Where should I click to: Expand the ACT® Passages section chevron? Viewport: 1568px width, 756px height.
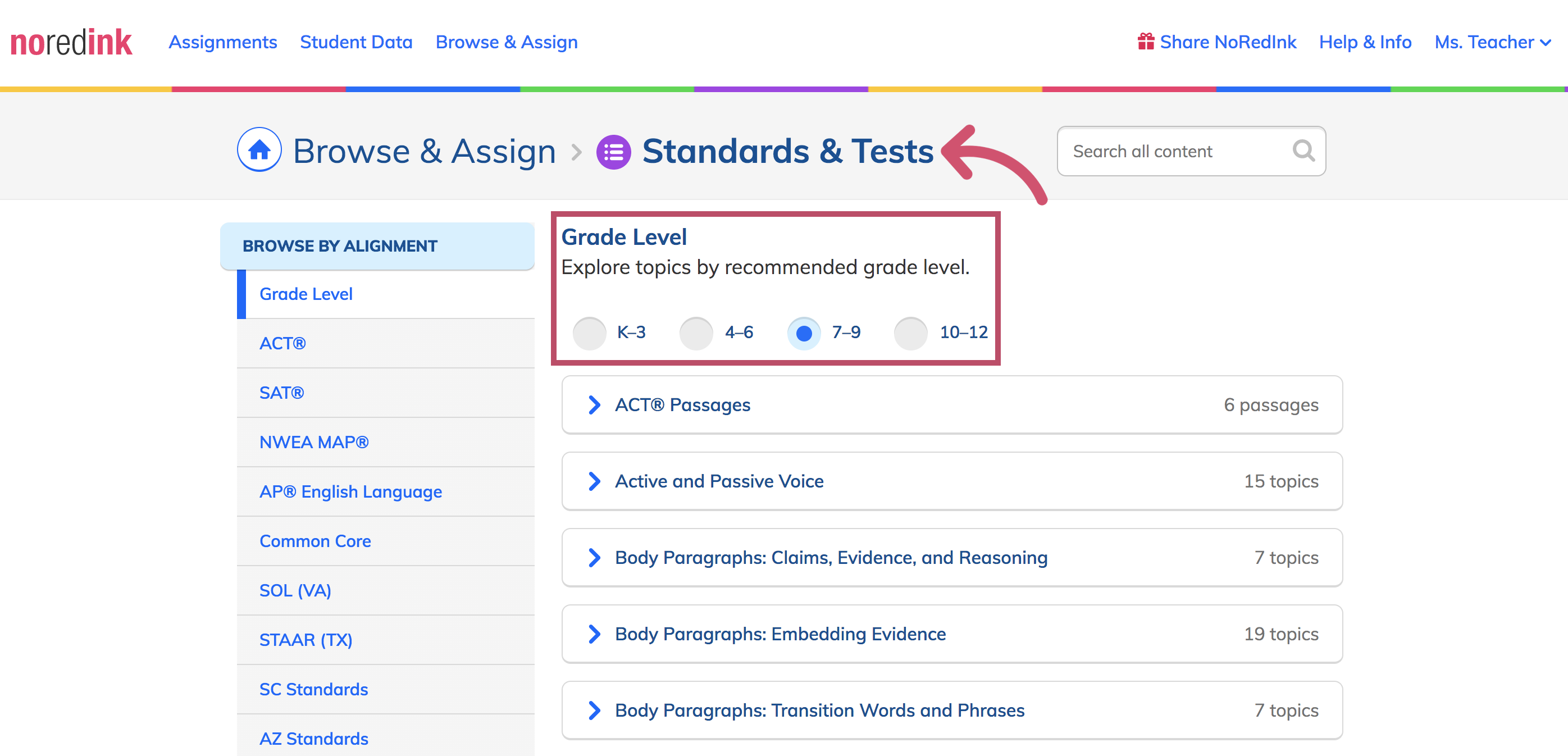coord(595,405)
